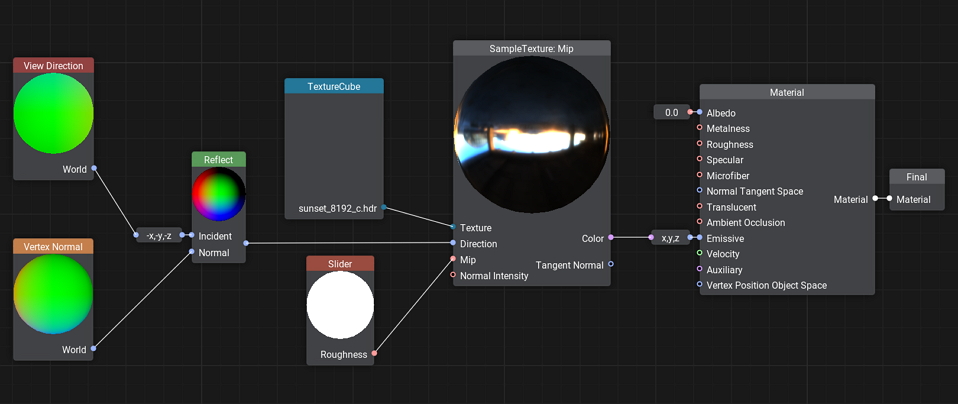This screenshot has height=404, width=958.
Task: Click the Vertex Normal sphere preview
Action: pyautogui.click(x=53, y=295)
